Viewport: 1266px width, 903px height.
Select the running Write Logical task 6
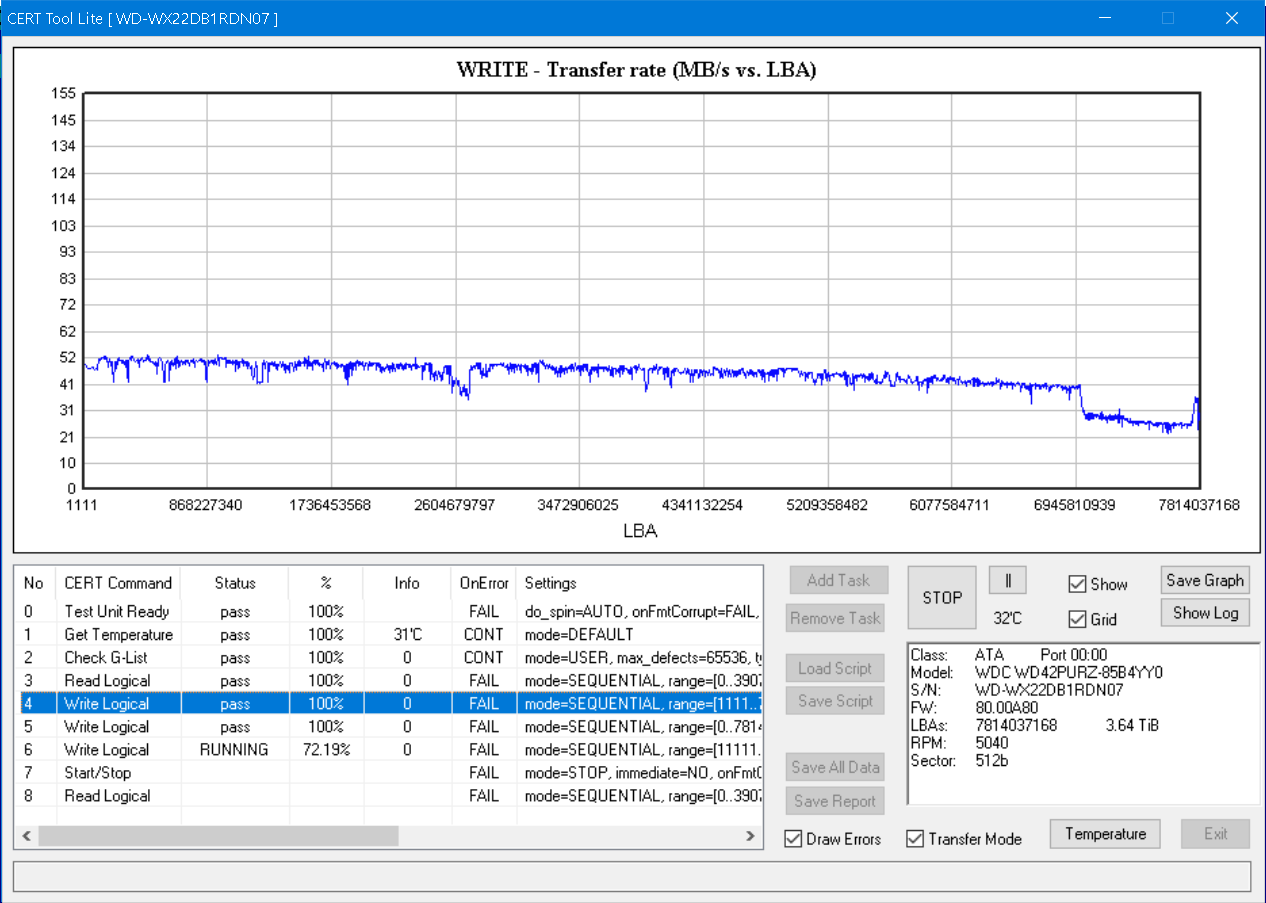tap(390, 750)
